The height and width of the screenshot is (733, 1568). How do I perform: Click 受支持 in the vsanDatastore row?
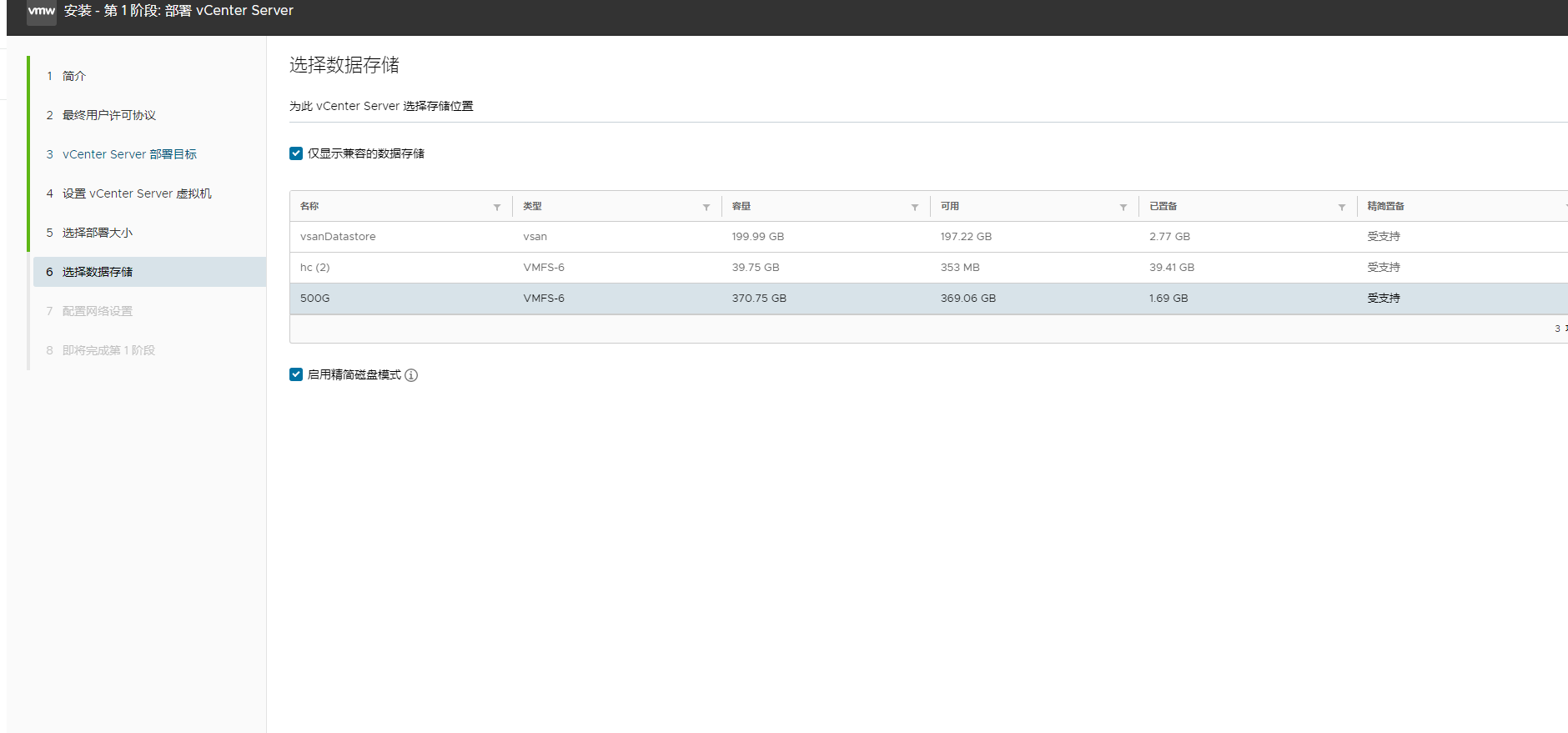point(1384,237)
